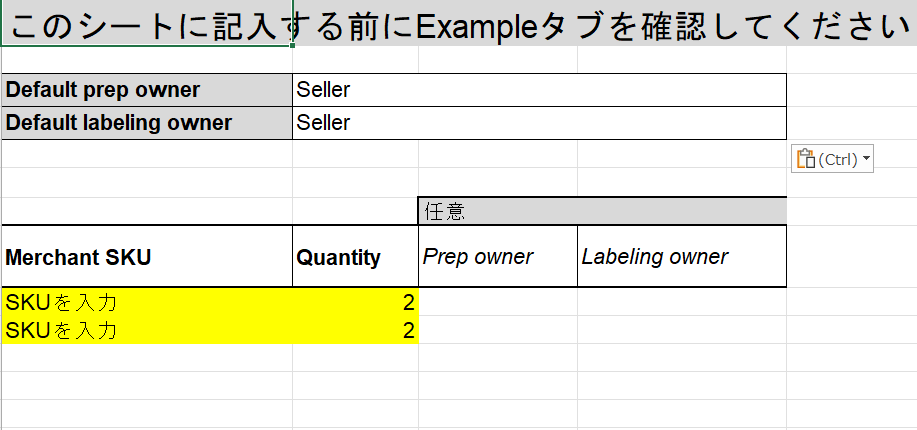Viewport: 917px width, 430px height.
Task: Select second row quantity cell with 2
Action: [356, 330]
